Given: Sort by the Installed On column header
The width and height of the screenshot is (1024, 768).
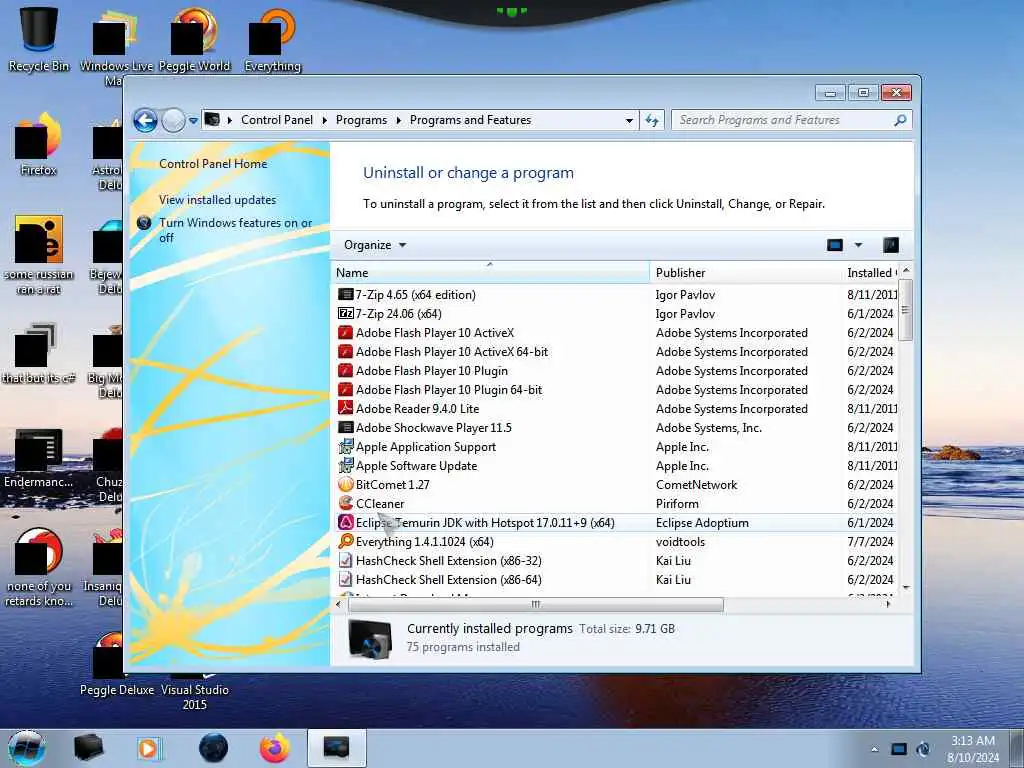Looking at the screenshot, I should pyautogui.click(x=871, y=272).
